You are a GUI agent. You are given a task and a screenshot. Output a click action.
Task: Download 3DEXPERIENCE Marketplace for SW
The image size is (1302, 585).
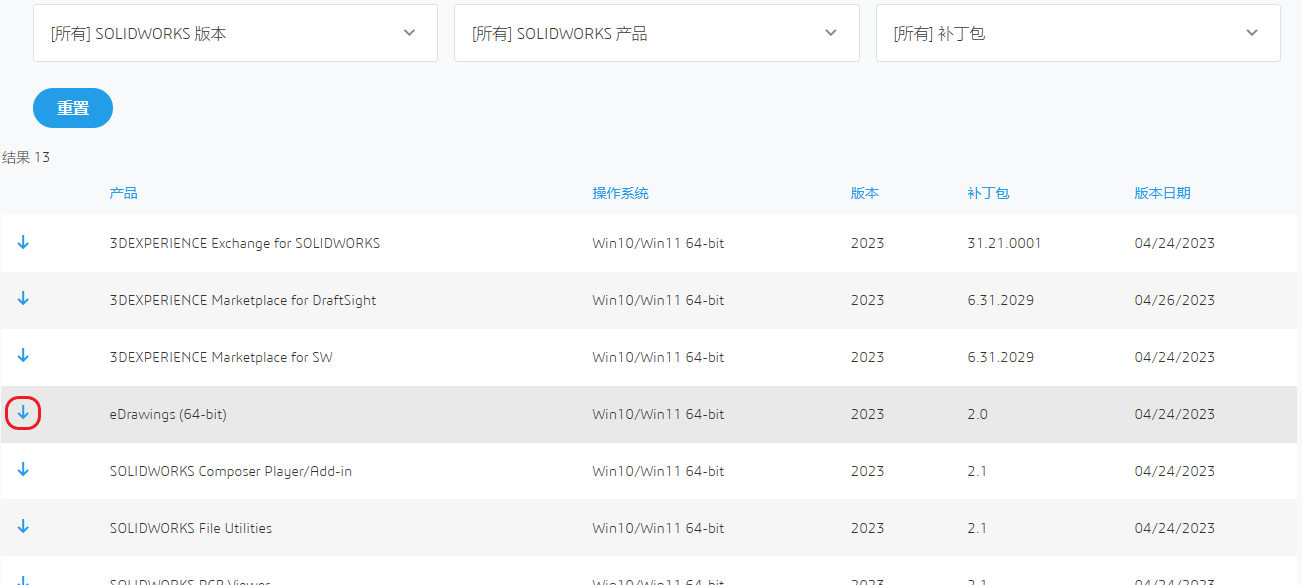[24, 357]
